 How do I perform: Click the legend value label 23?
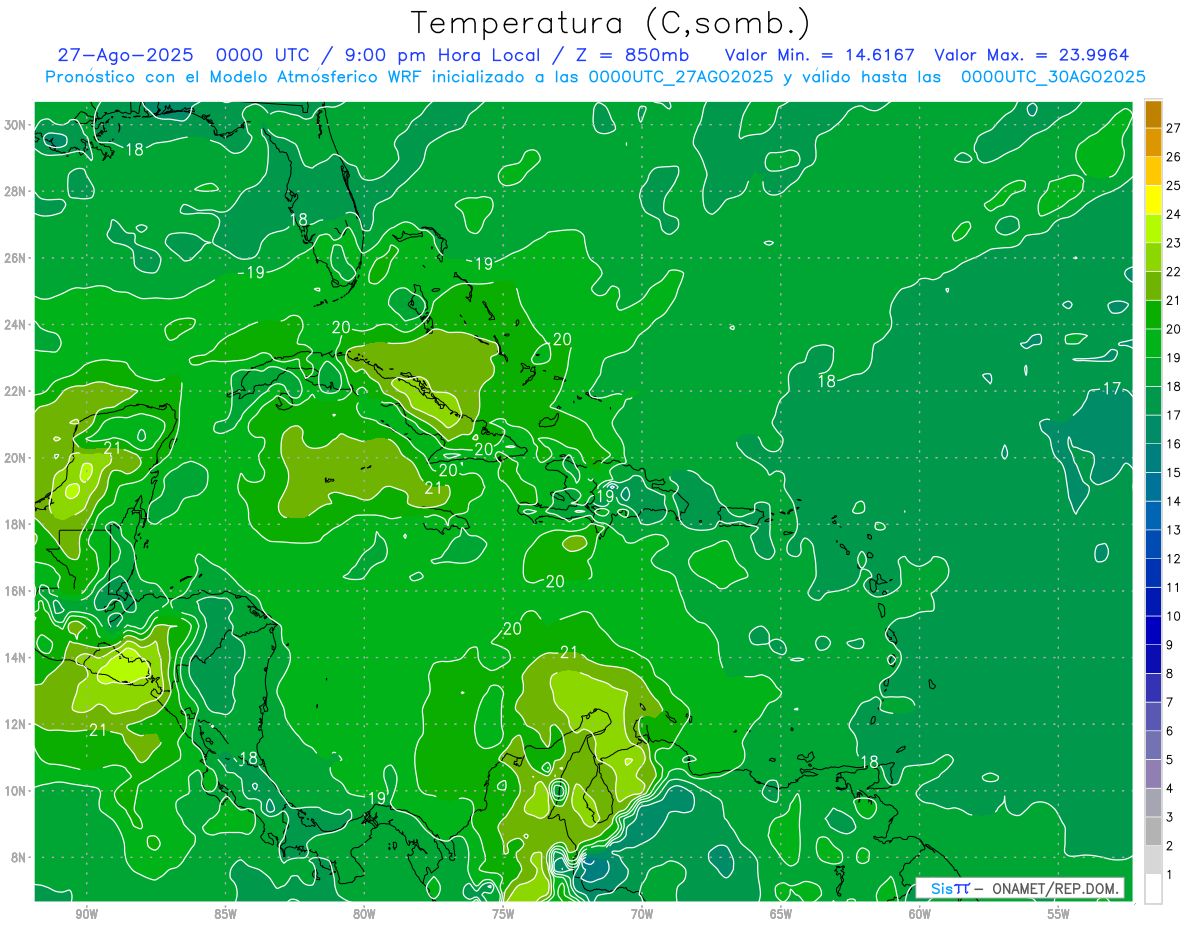pyautogui.click(x=1173, y=242)
